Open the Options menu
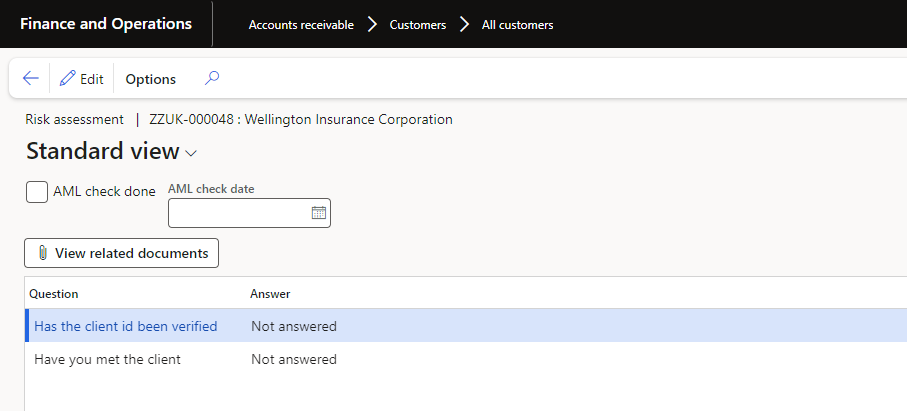907x411 pixels. [150, 79]
